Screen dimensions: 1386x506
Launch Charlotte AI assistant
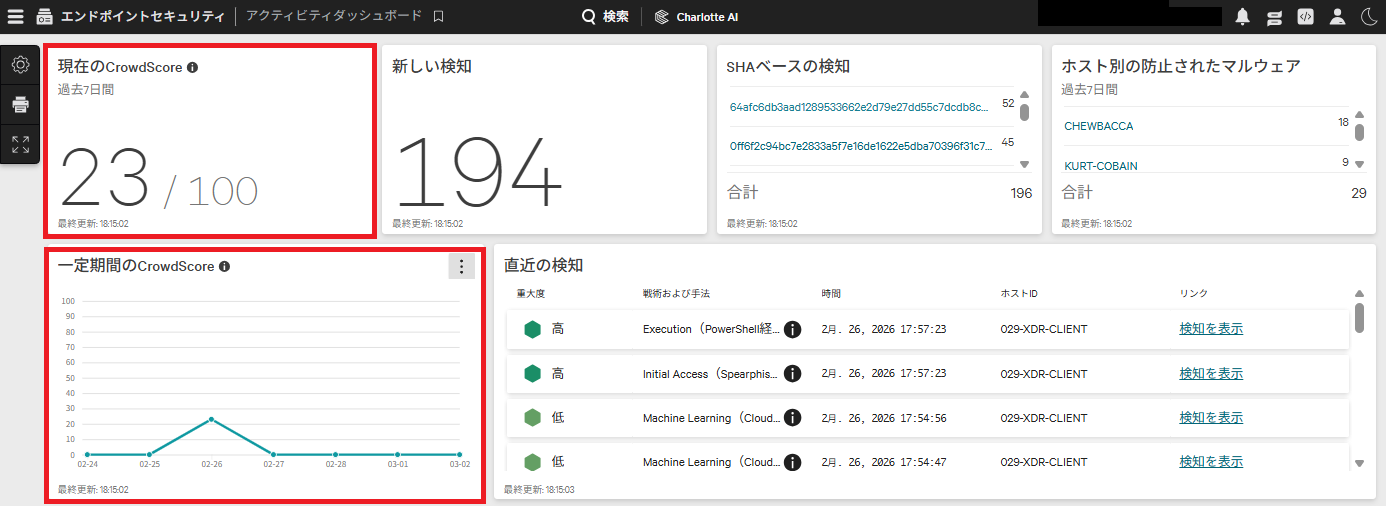[696, 17]
